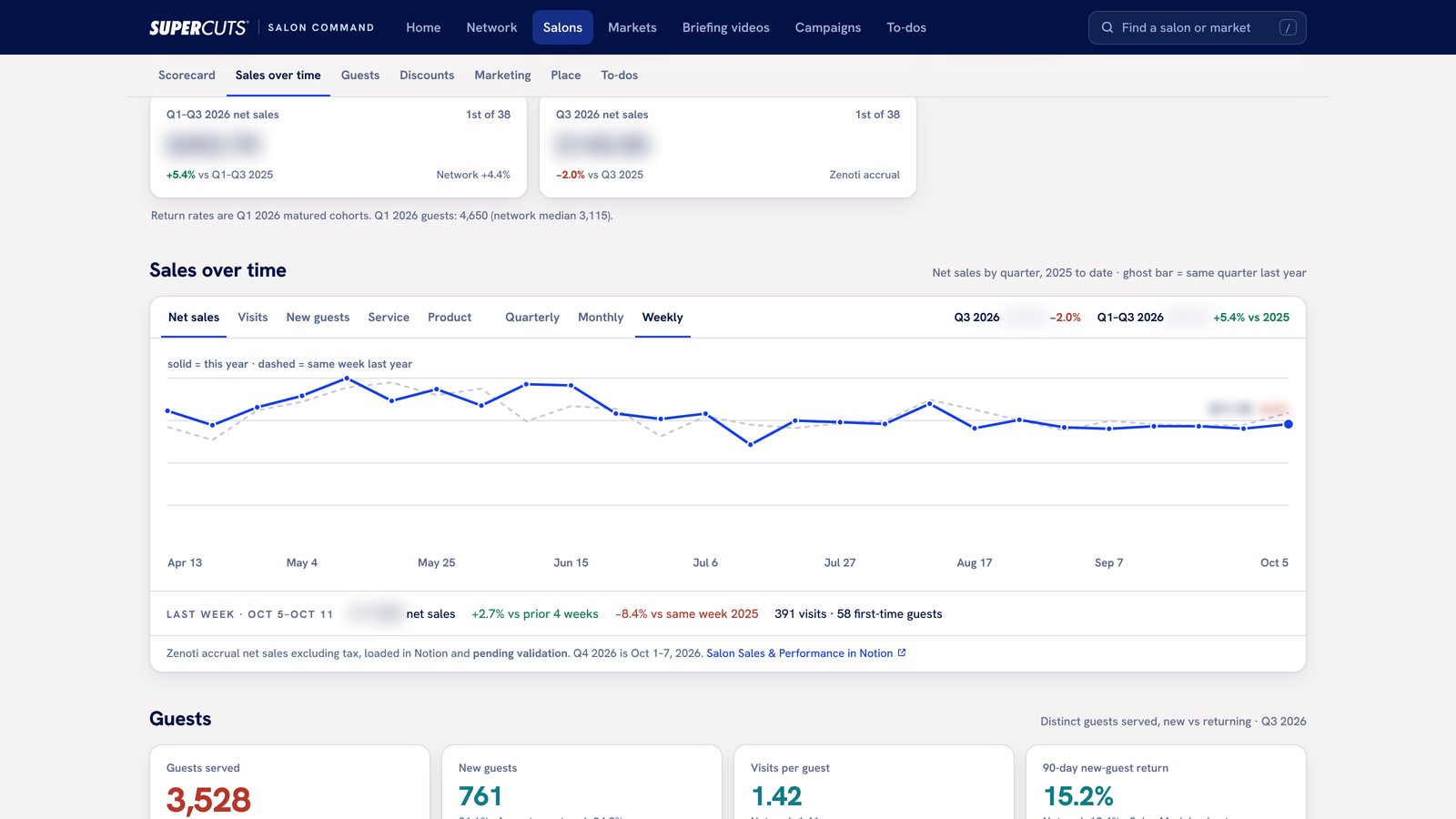The image size is (1456, 819).
Task: Open To-dos in the top navigation bar
Action: (x=906, y=27)
